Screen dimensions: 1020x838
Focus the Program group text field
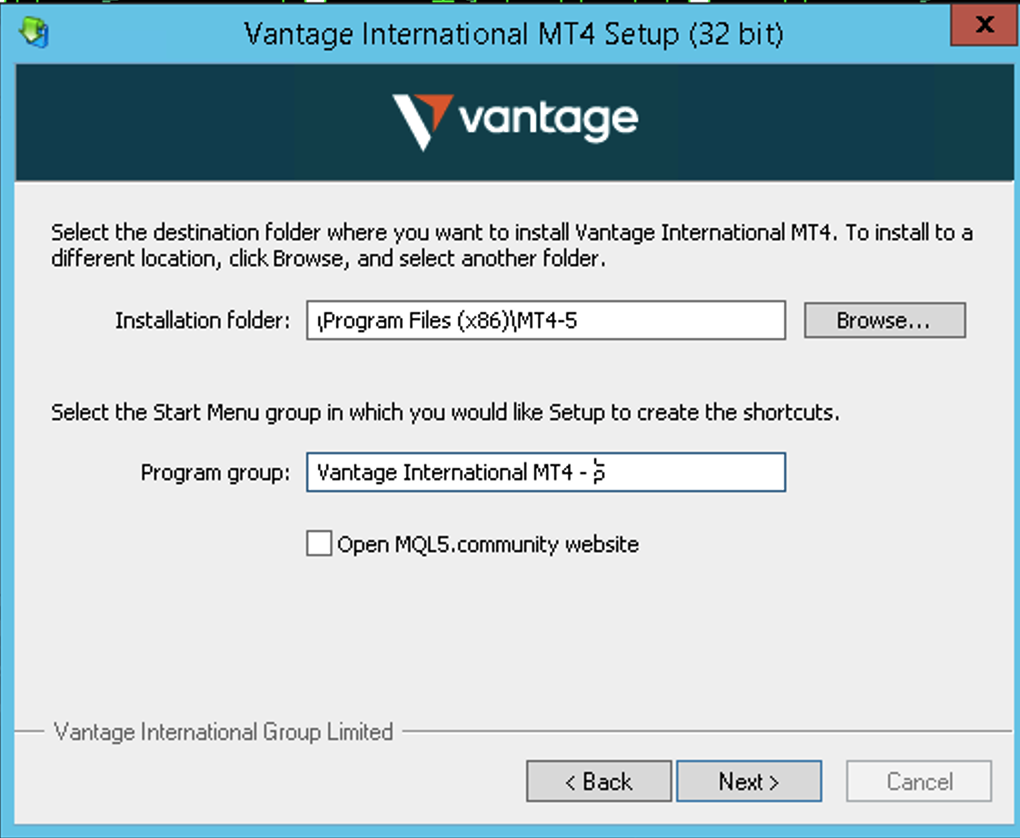[546, 472]
